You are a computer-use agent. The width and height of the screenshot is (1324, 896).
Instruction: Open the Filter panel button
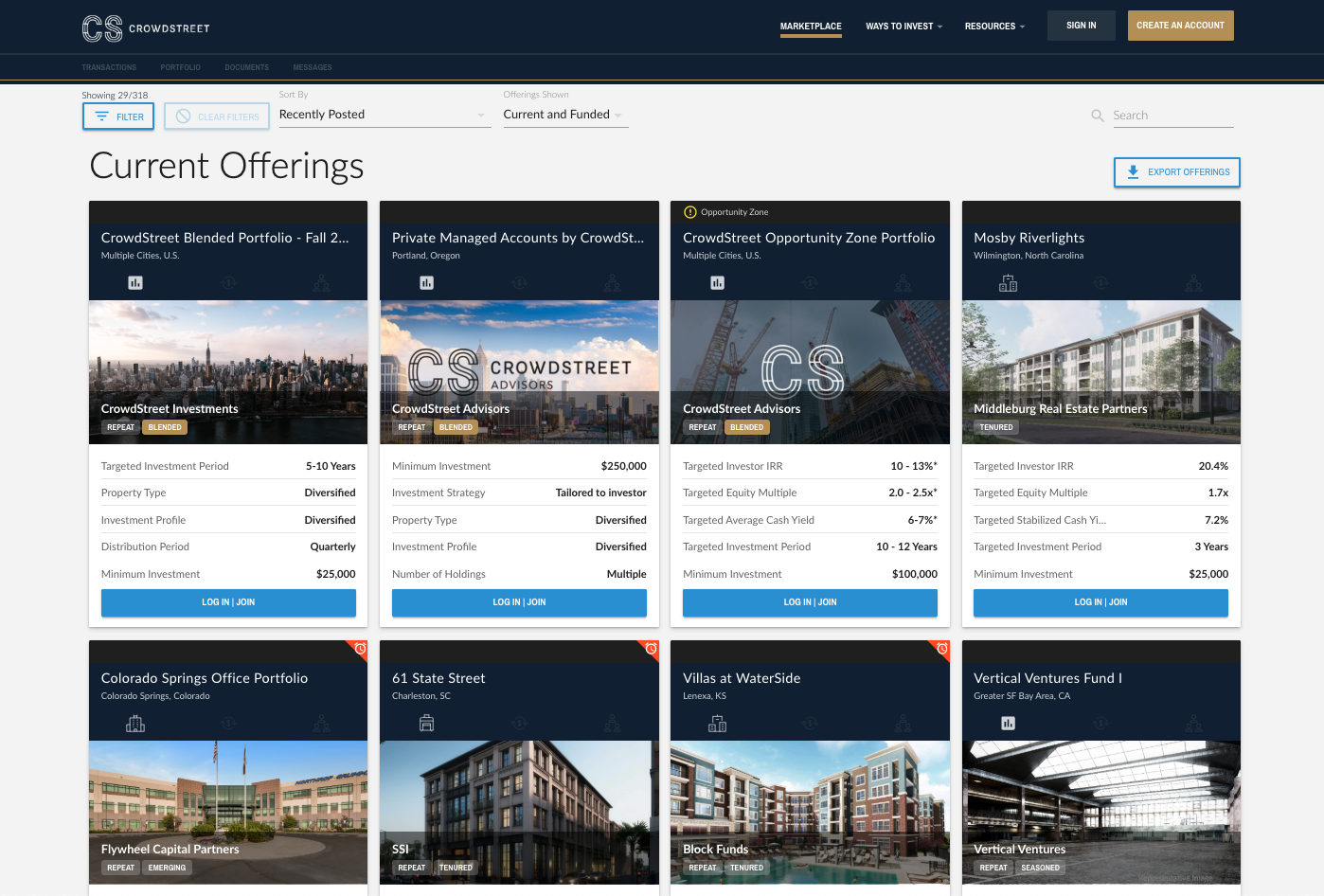pos(118,116)
